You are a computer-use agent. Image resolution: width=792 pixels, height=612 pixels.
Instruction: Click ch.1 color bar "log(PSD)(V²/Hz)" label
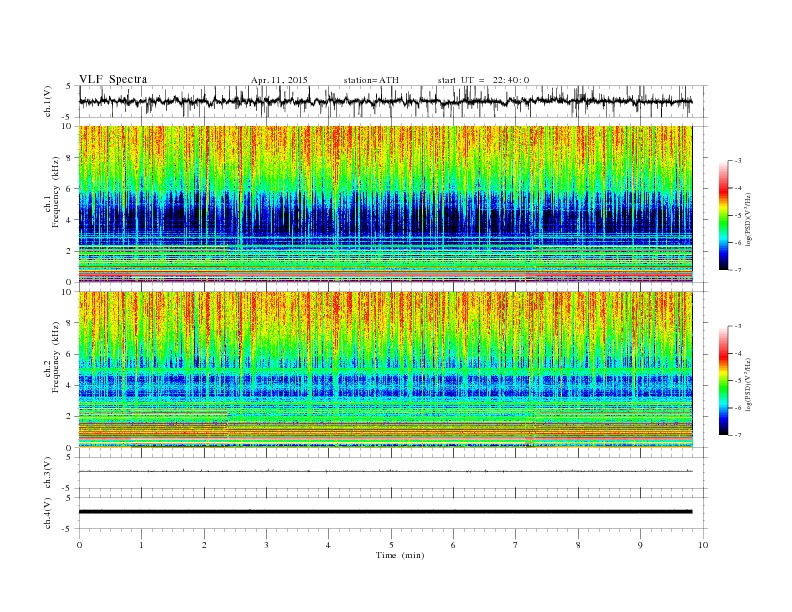click(x=748, y=219)
